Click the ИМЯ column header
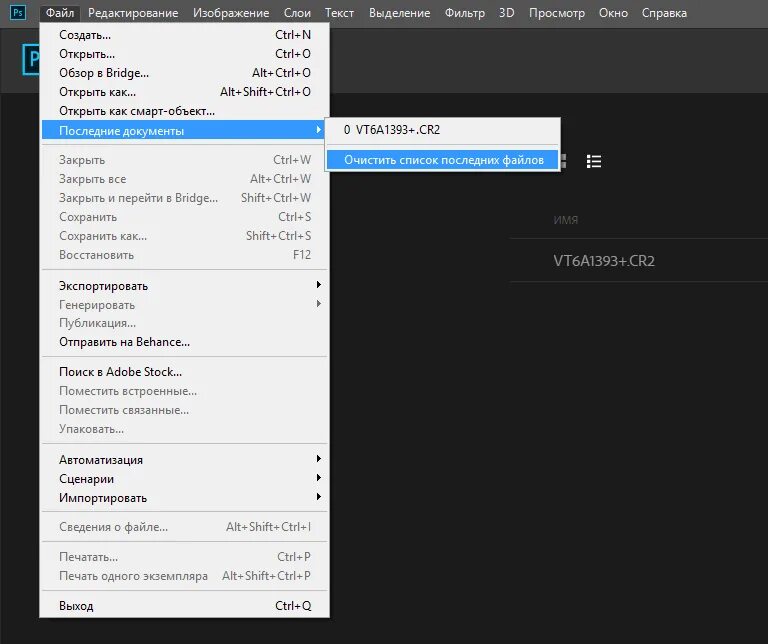The image size is (768, 644). click(x=566, y=220)
